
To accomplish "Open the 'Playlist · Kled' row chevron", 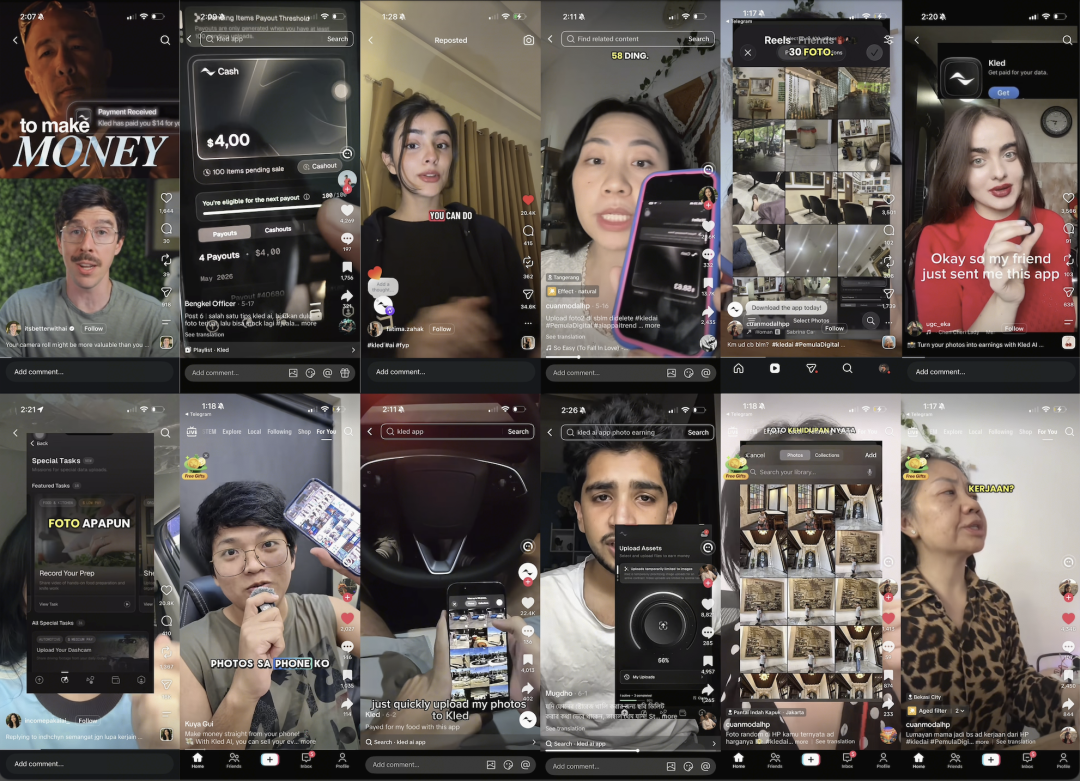I will click(x=353, y=350).
